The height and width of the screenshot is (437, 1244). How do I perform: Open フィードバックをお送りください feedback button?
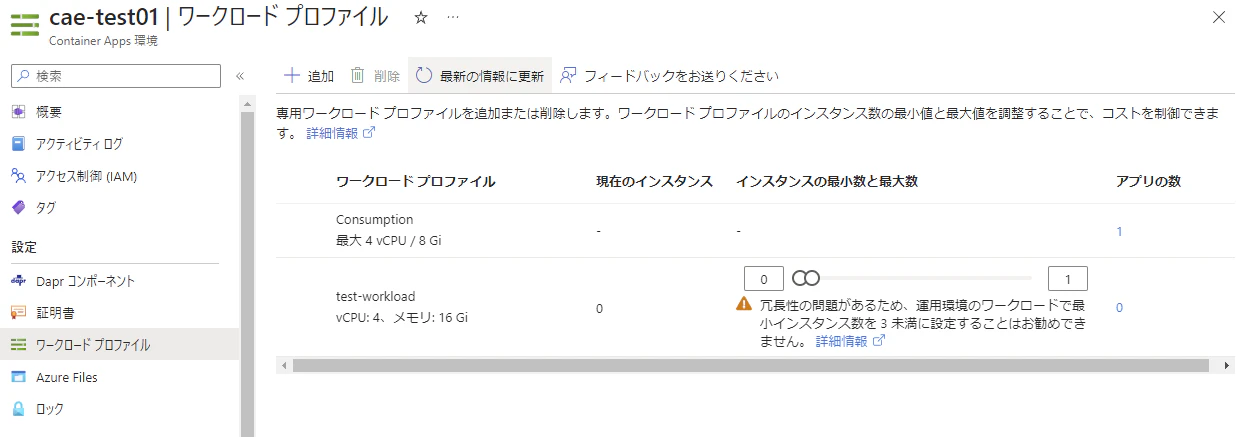669,76
